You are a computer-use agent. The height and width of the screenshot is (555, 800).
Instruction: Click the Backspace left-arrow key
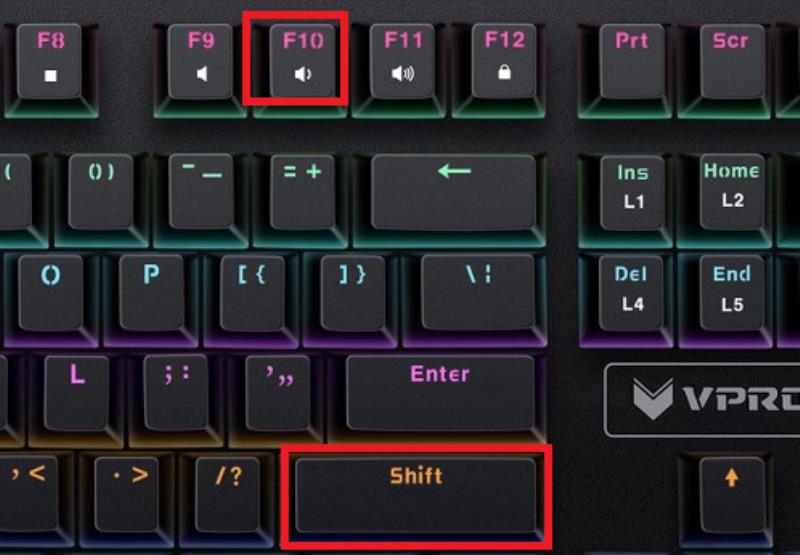click(x=454, y=192)
